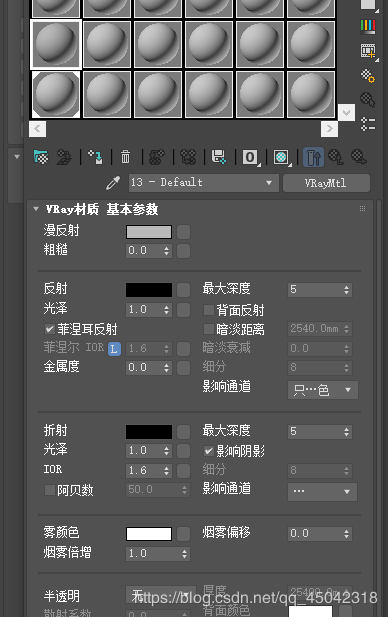Click the Make Preview film icon
Screen dimensions: 388x617
369,51
